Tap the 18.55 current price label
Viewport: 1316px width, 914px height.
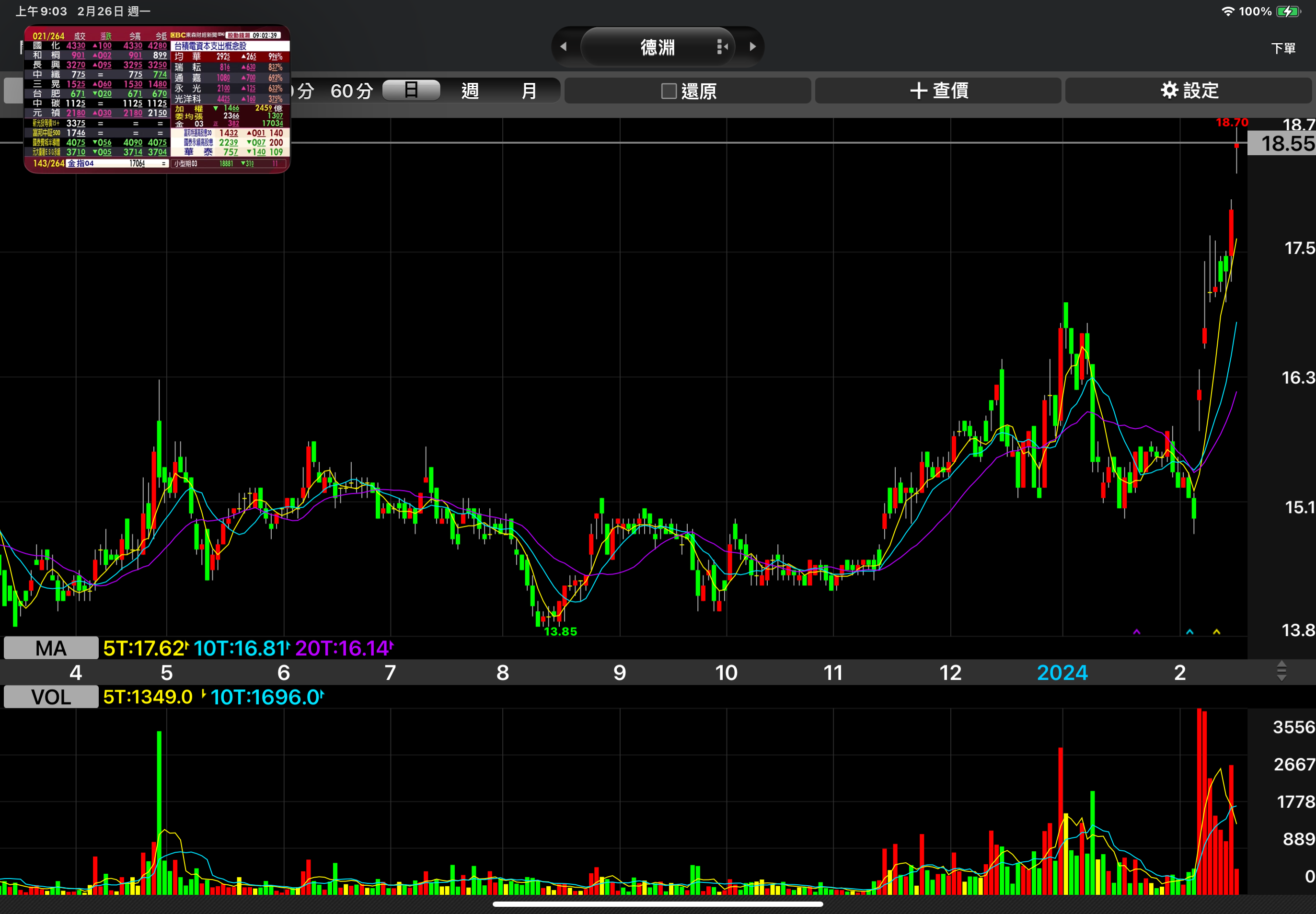point(1281,143)
